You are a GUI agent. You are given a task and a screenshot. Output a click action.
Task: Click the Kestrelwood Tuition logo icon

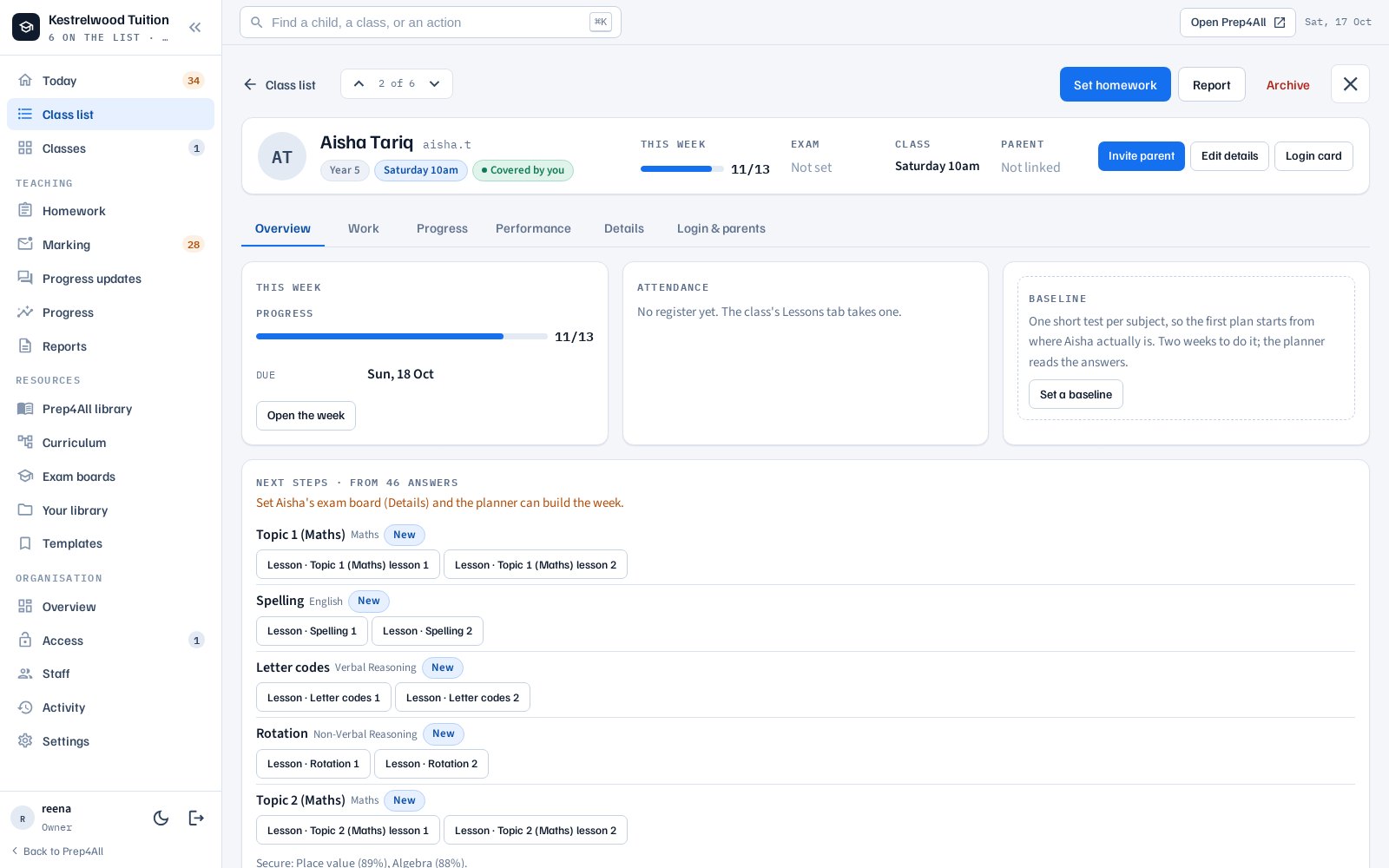tap(26, 28)
